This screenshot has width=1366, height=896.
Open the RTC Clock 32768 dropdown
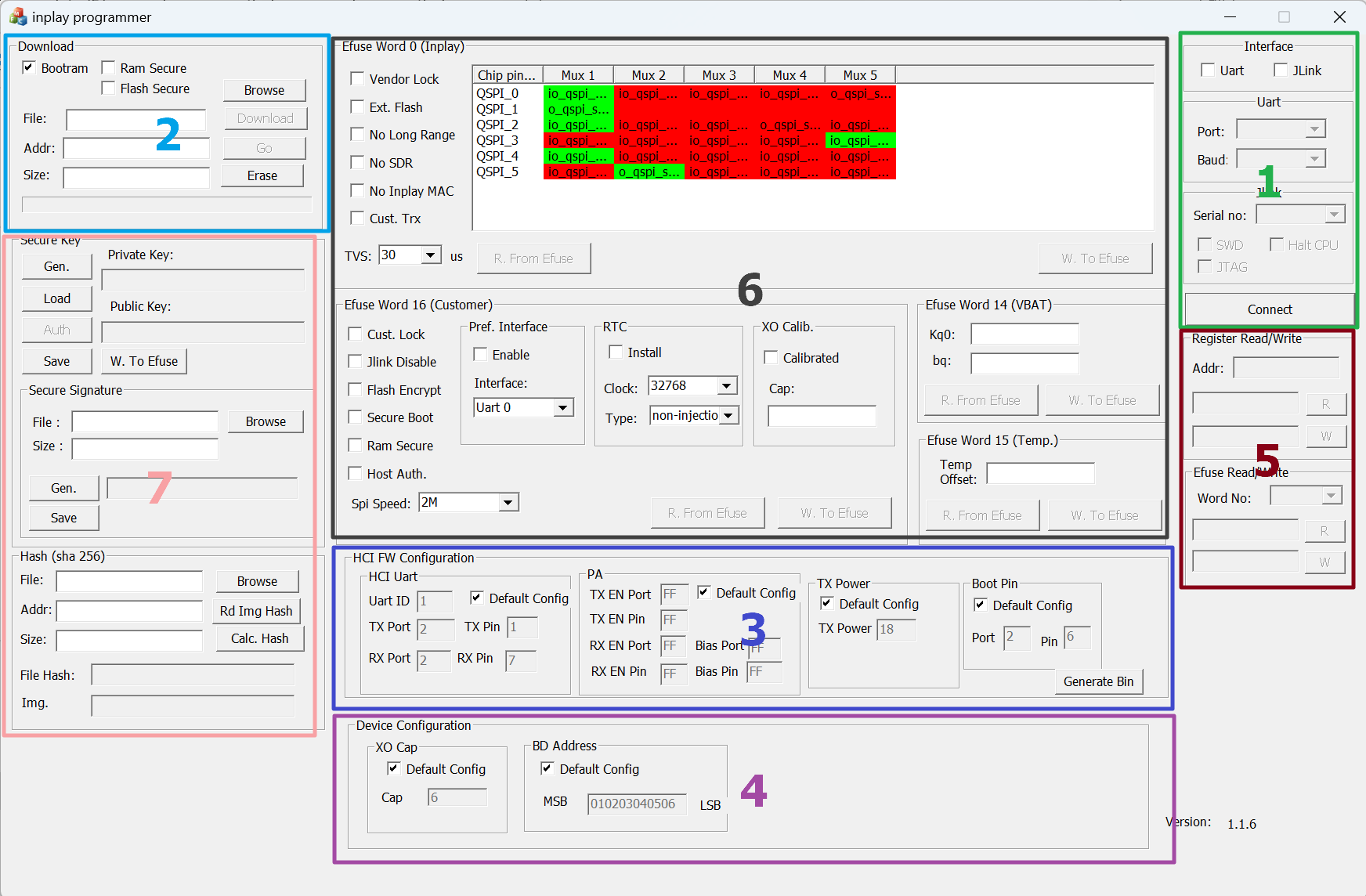click(726, 385)
